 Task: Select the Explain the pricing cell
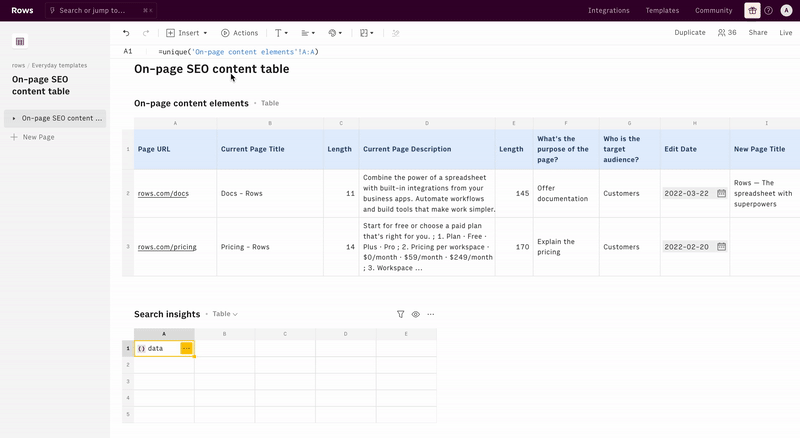coord(566,247)
